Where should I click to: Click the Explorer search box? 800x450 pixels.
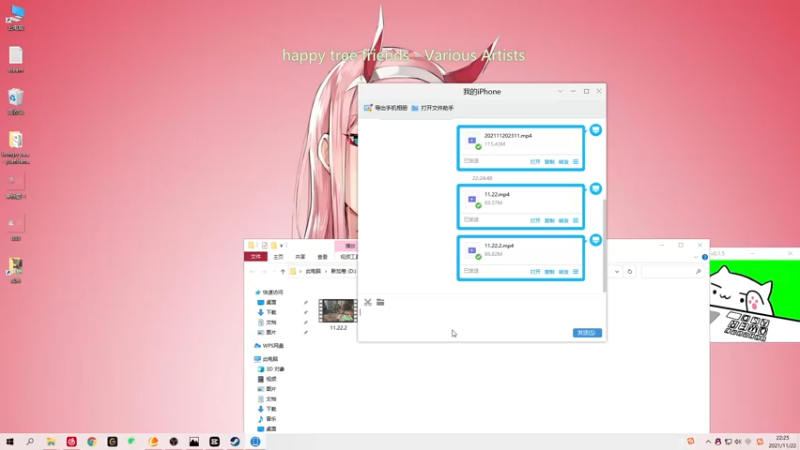coord(671,271)
